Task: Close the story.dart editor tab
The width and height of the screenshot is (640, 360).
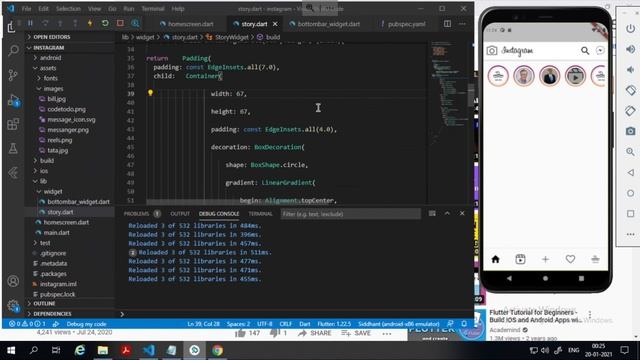Action: point(275,24)
